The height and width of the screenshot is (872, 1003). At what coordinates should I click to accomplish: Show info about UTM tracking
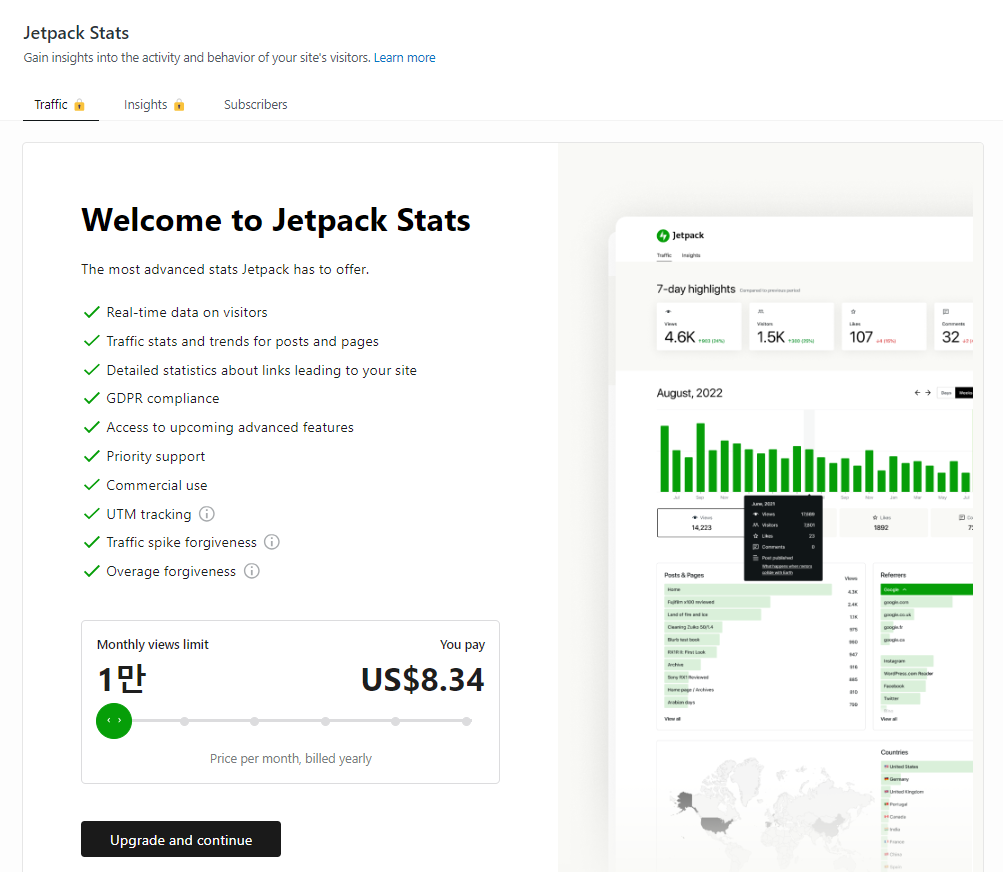point(207,514)
